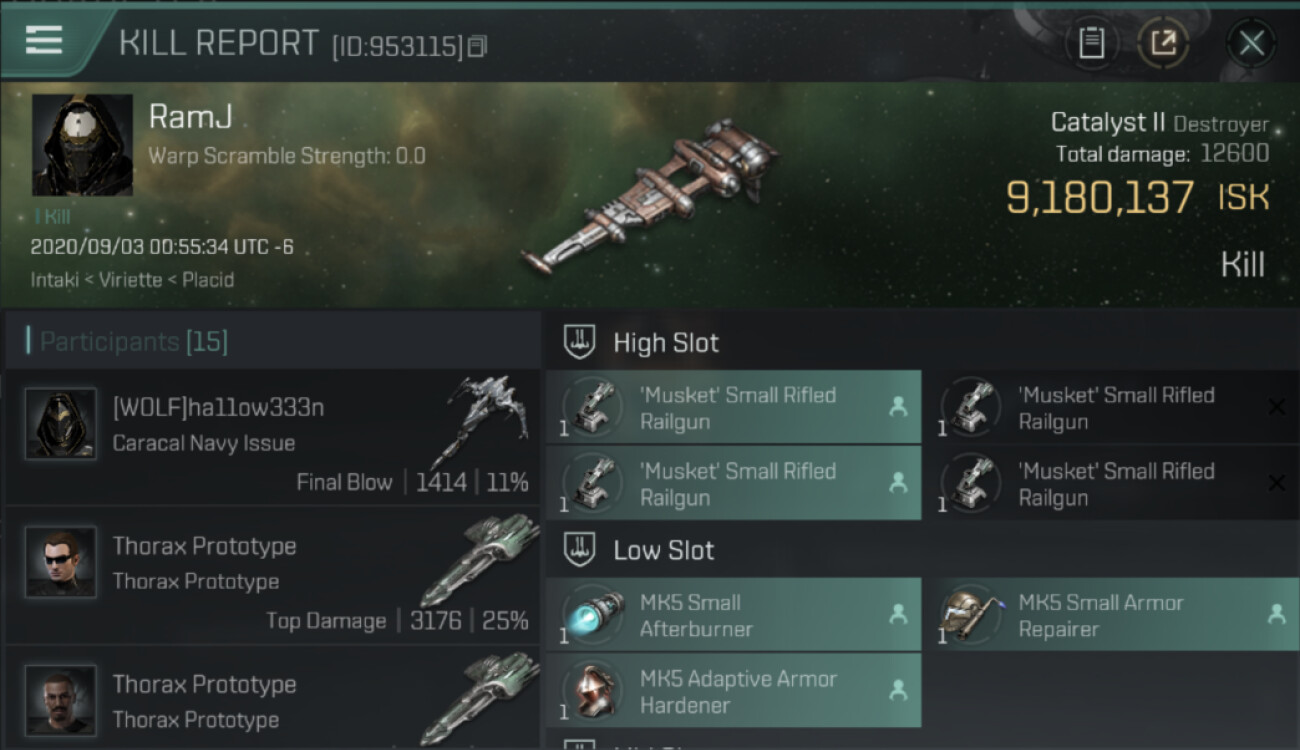This screenshot has height=750, width=1300.
Task: Select the MK5 Adaptive Armor Hardener icon
Action: pyautogui.click(x=594, y=691)
